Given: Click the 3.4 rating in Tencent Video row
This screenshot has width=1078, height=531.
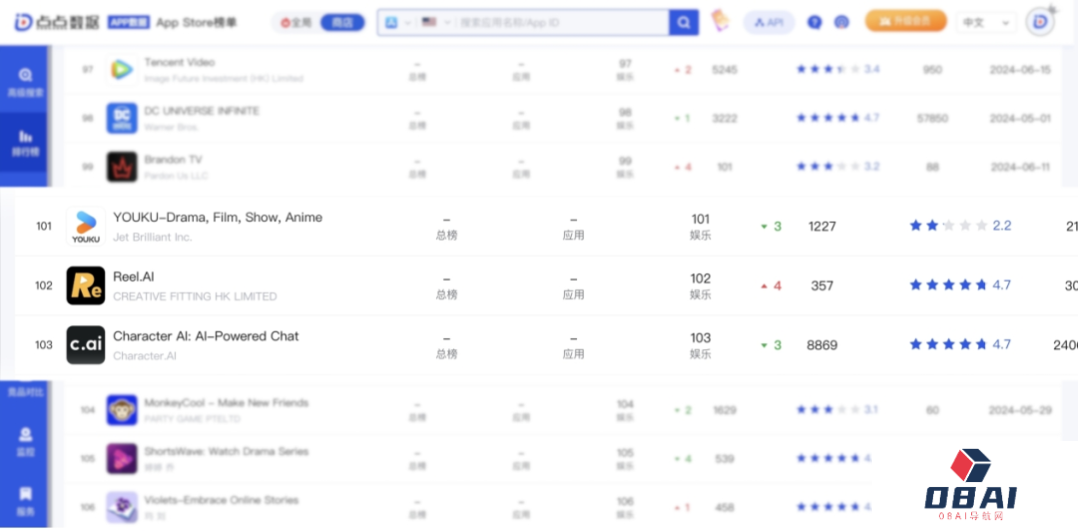Looking at the screenshot, I should (838, 69).
